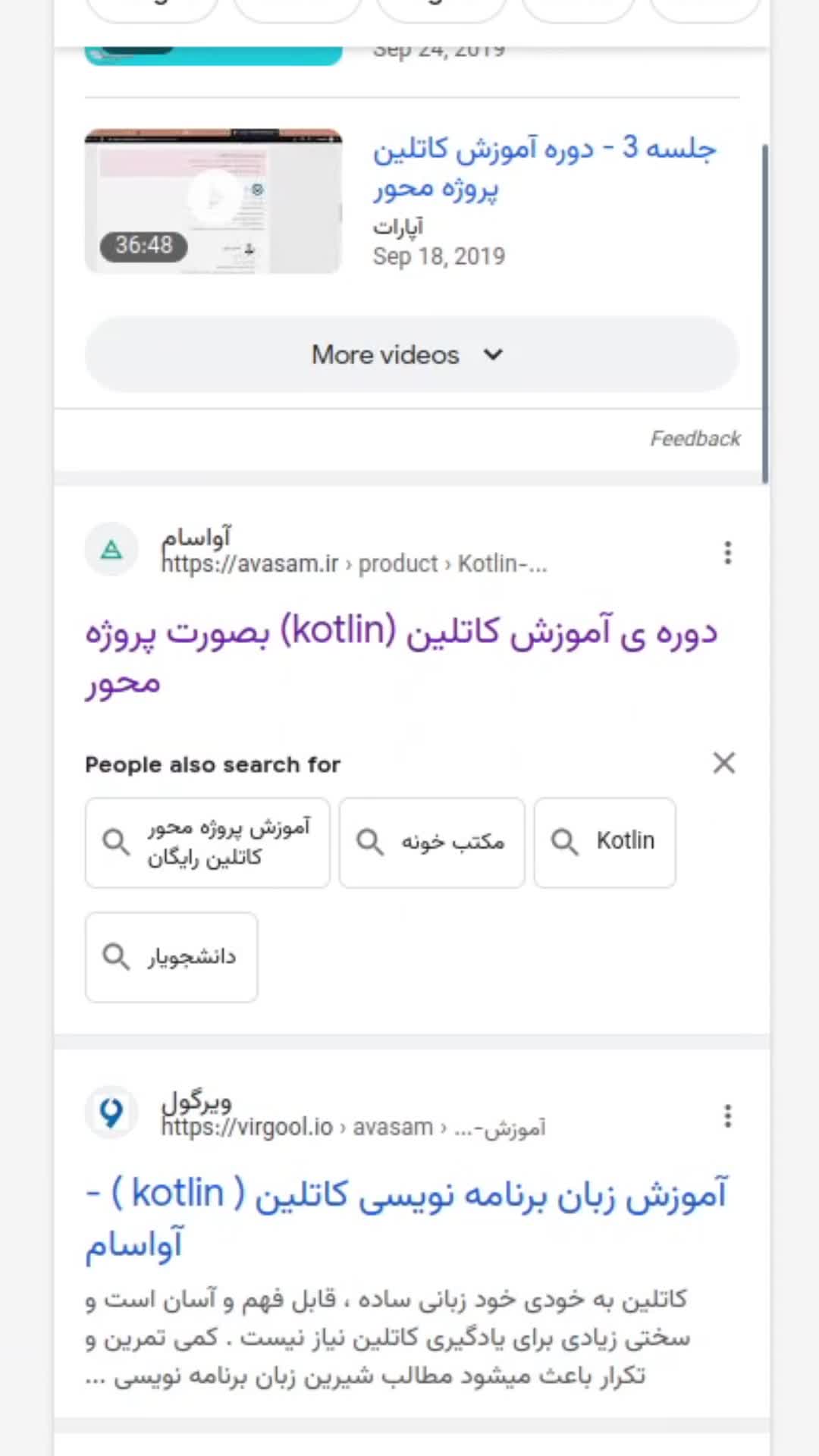The width and height of the screenshot is (819, 1456).
Task: Open three-dot menu for Virgool result
Action: pyautogui.click(x=727, y=1116)
